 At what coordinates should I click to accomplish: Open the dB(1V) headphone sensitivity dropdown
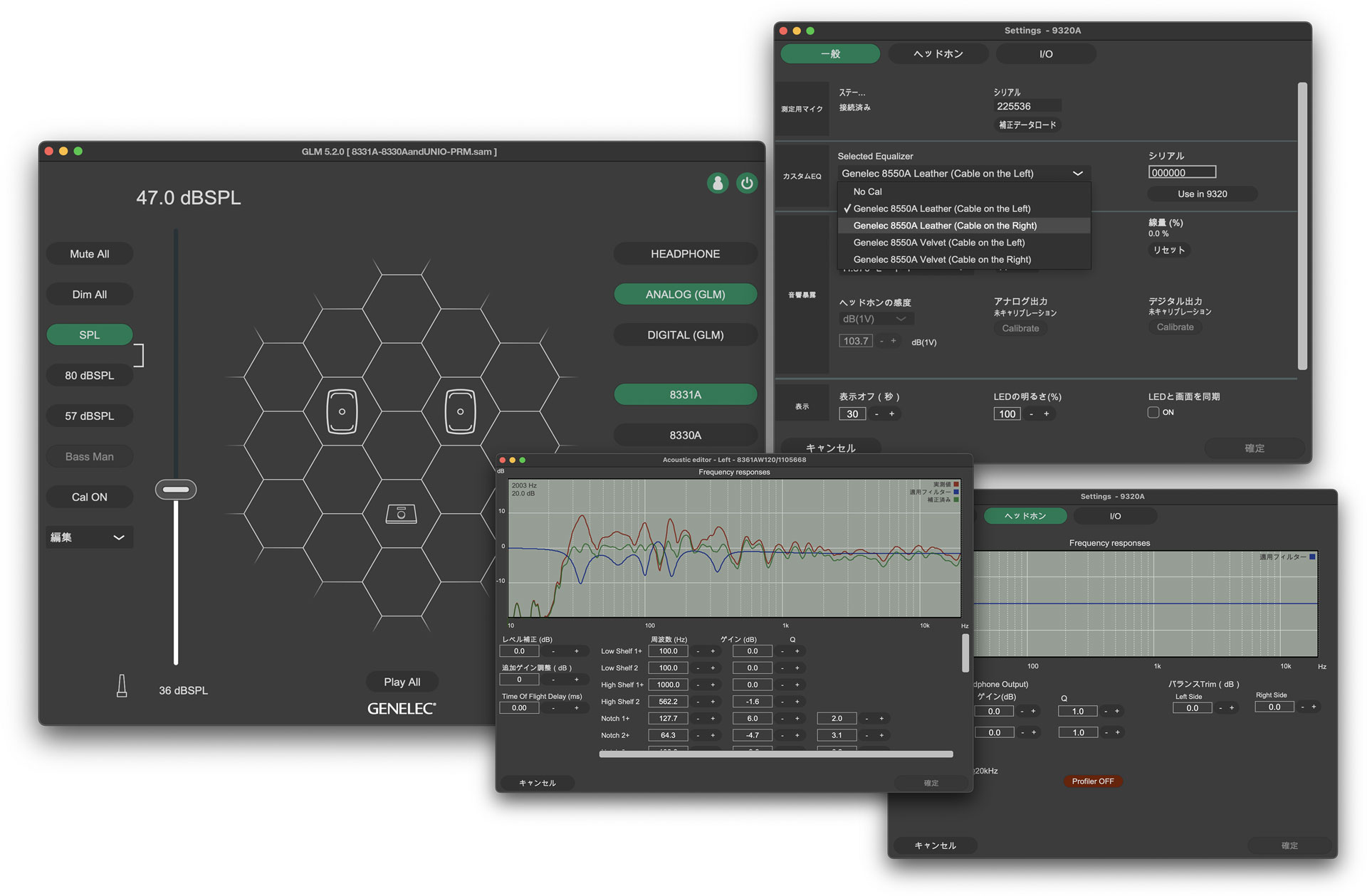(876, 319)
